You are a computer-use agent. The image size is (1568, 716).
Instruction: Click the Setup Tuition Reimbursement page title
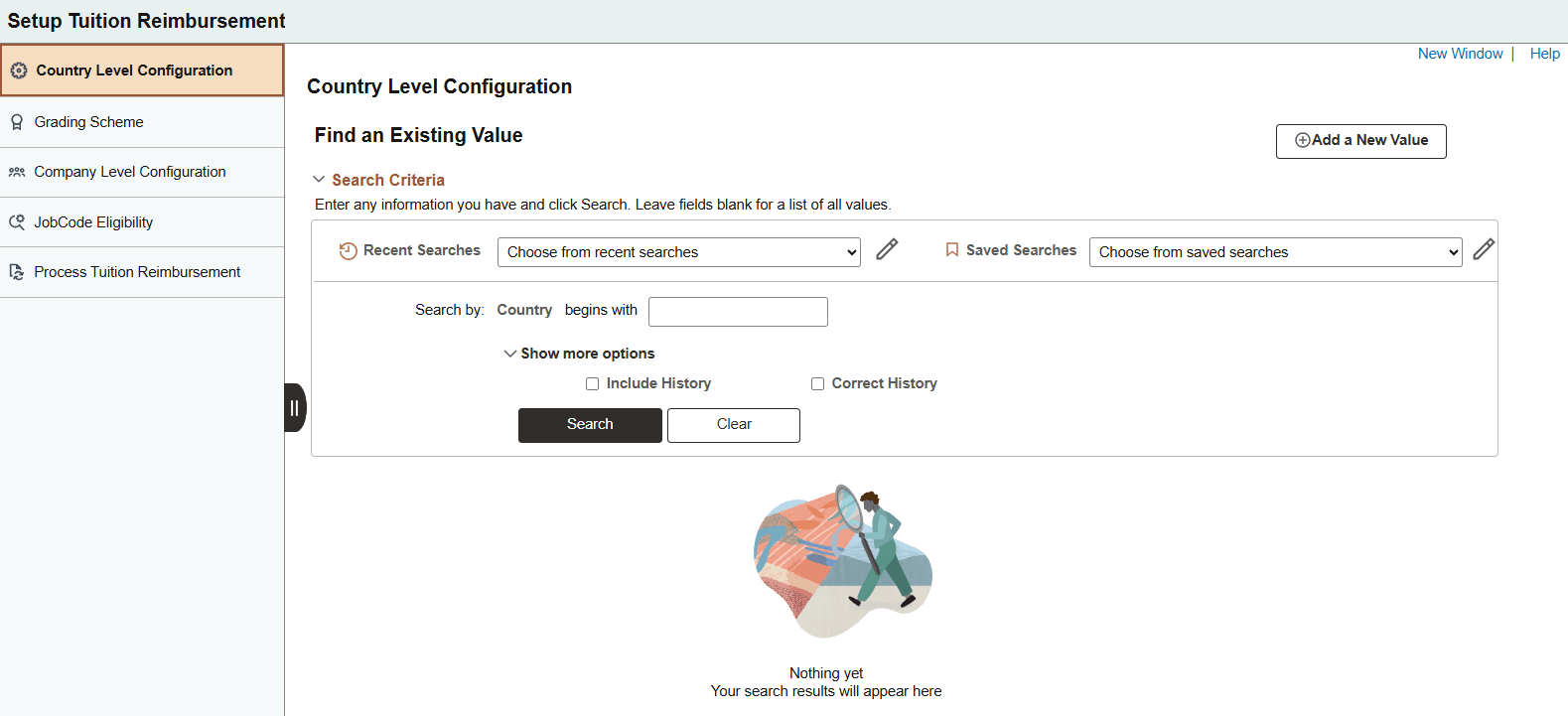(146, 21)
